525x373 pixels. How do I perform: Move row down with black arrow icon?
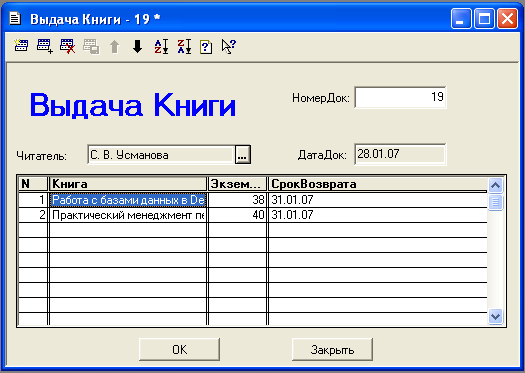tap(138, 46)
